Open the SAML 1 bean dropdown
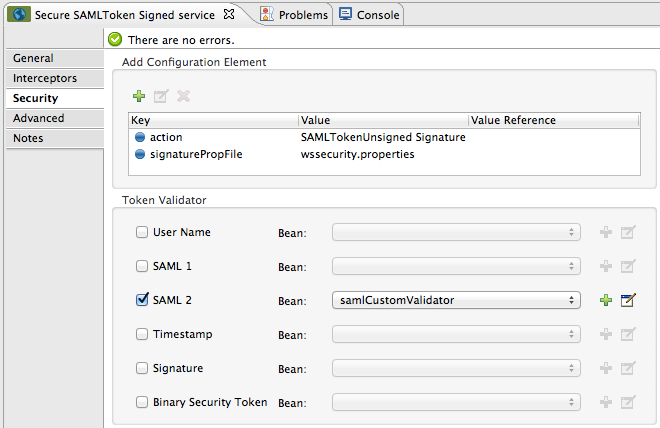Screen dimensions: 660x428 click(x=456, y=266)
